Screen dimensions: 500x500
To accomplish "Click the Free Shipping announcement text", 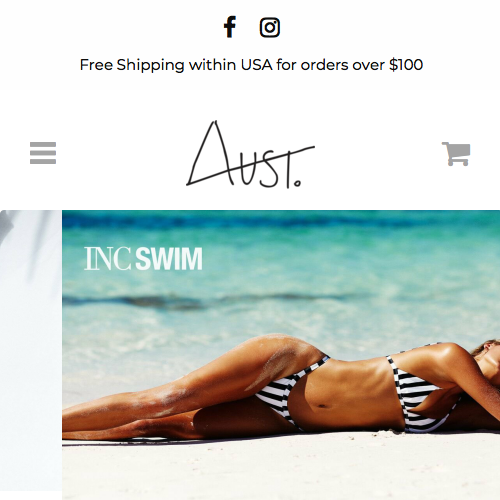I will click(251, 64).
